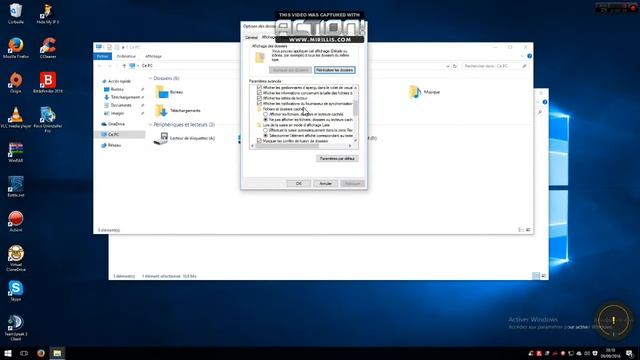Click 'Paramètres par défaut' button

[337, 158]
